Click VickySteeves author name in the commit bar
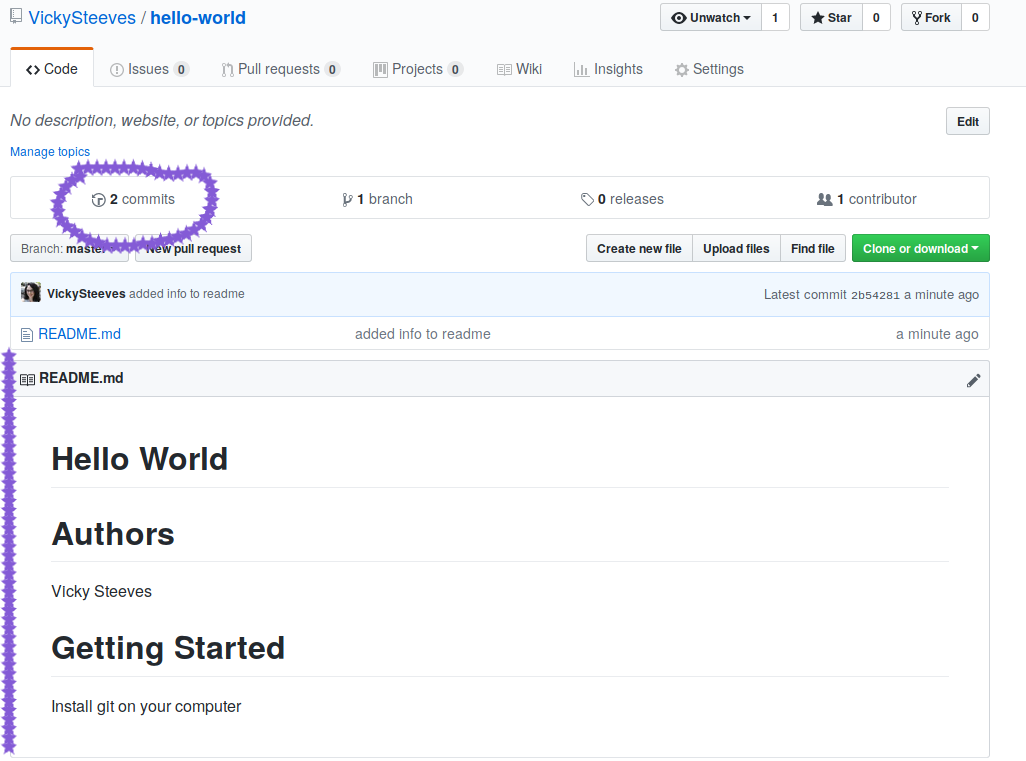 (x=86, y=294)
